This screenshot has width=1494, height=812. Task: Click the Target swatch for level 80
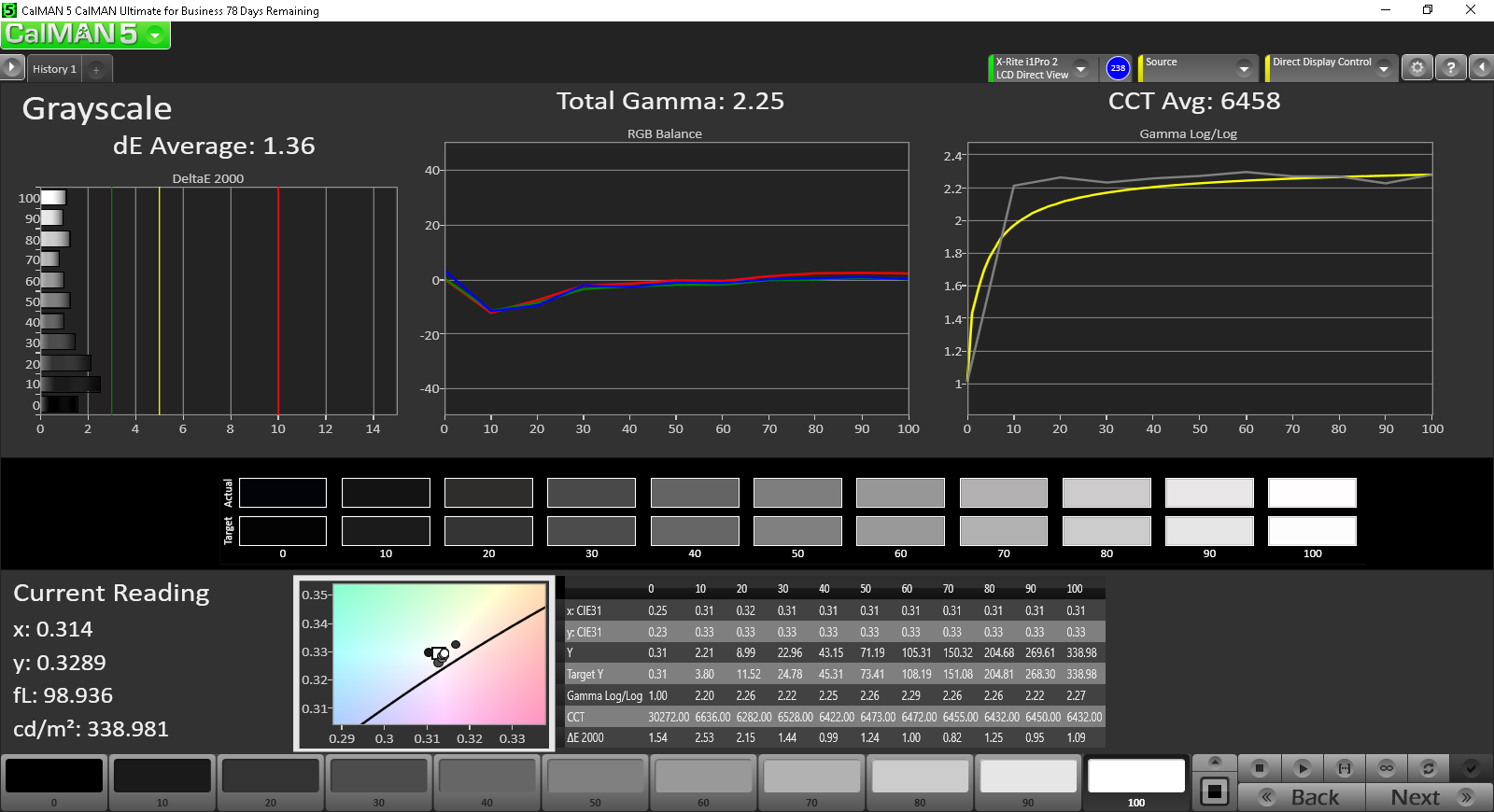click(x=1106, y=531)
